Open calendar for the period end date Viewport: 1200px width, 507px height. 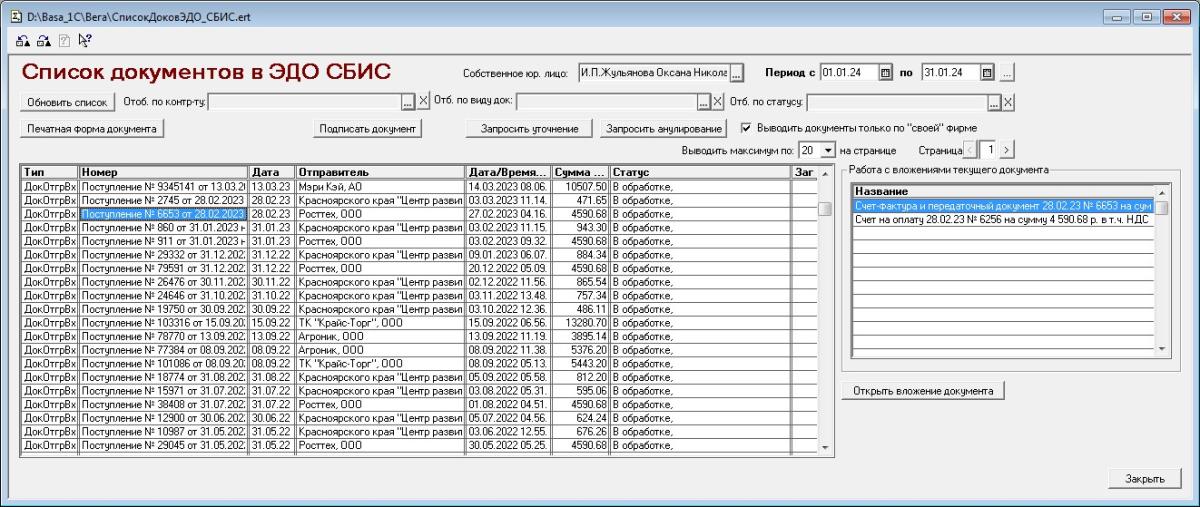click(987, 73)
